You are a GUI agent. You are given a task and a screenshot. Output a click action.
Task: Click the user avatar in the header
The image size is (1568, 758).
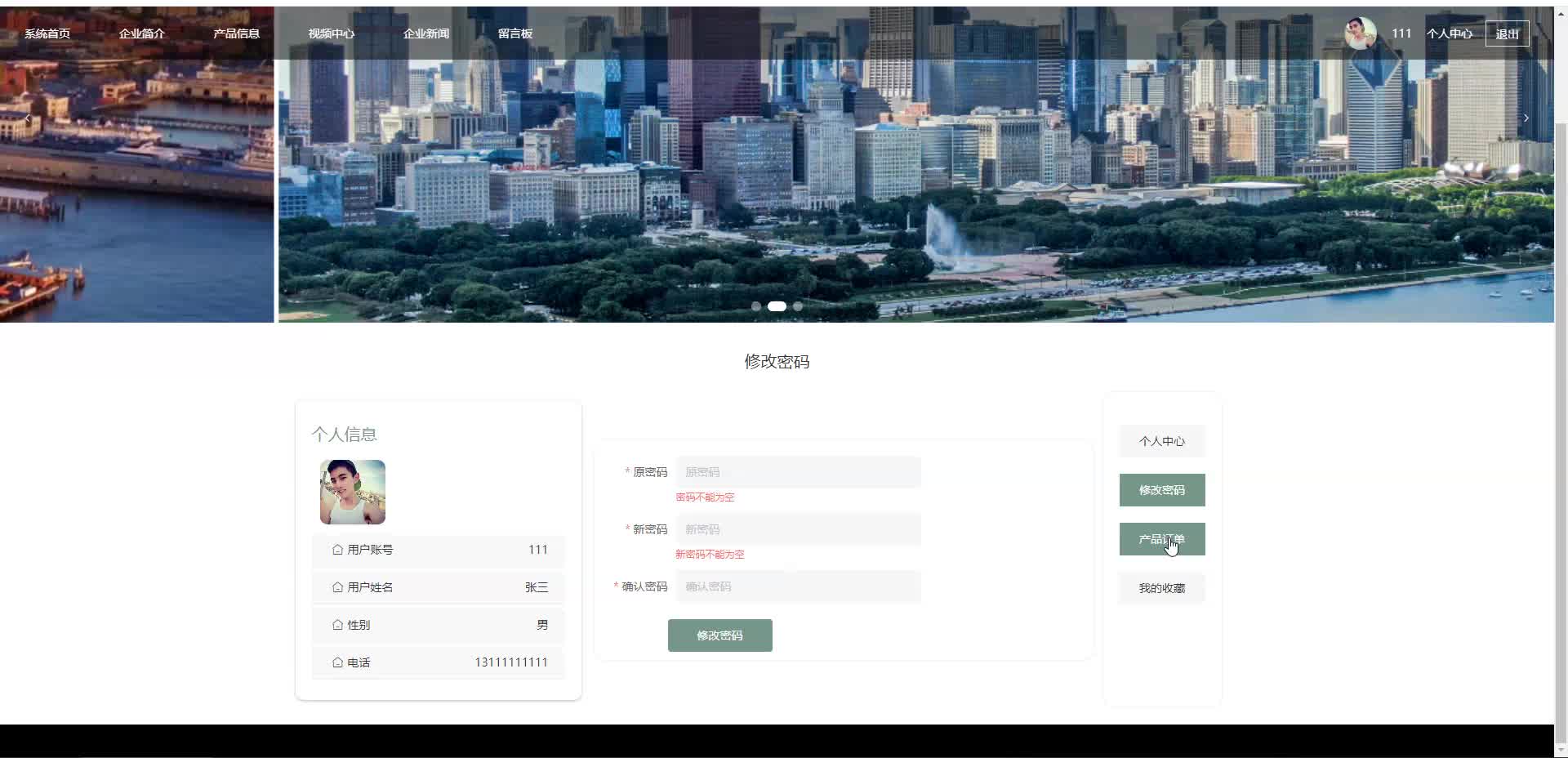(1361, 33)
